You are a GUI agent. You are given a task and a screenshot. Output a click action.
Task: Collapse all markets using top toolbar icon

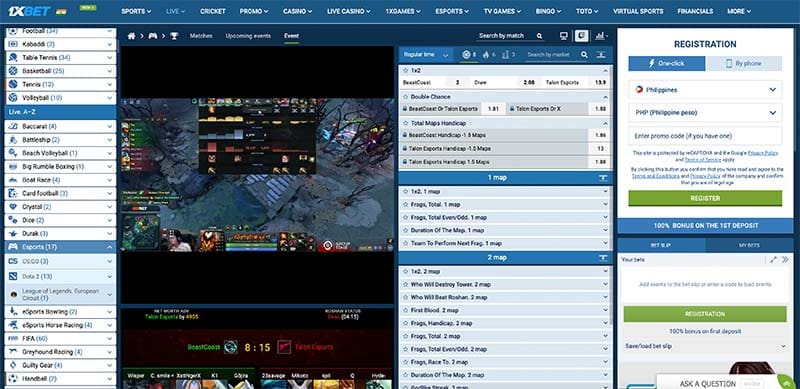pyautogui.click(x=602, y=55)
